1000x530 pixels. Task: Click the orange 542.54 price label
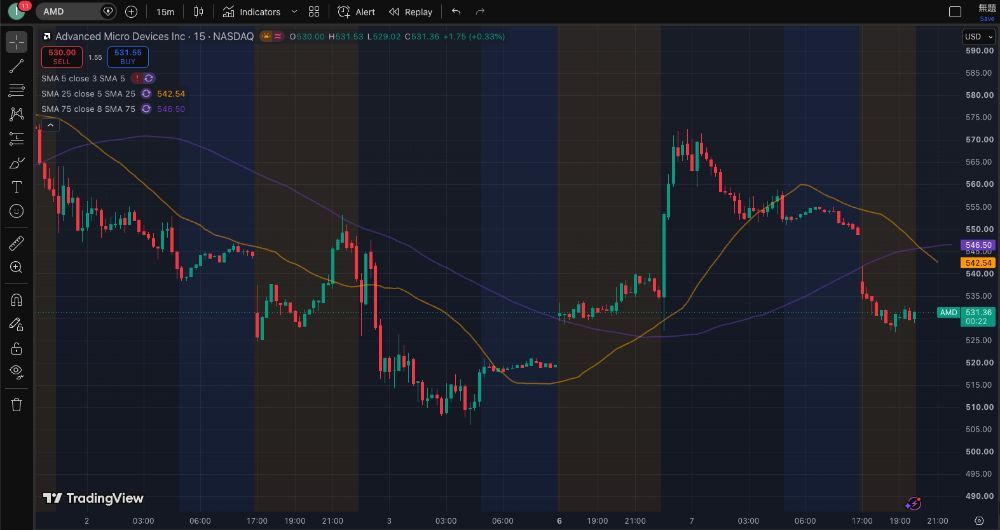click(978, 263)
